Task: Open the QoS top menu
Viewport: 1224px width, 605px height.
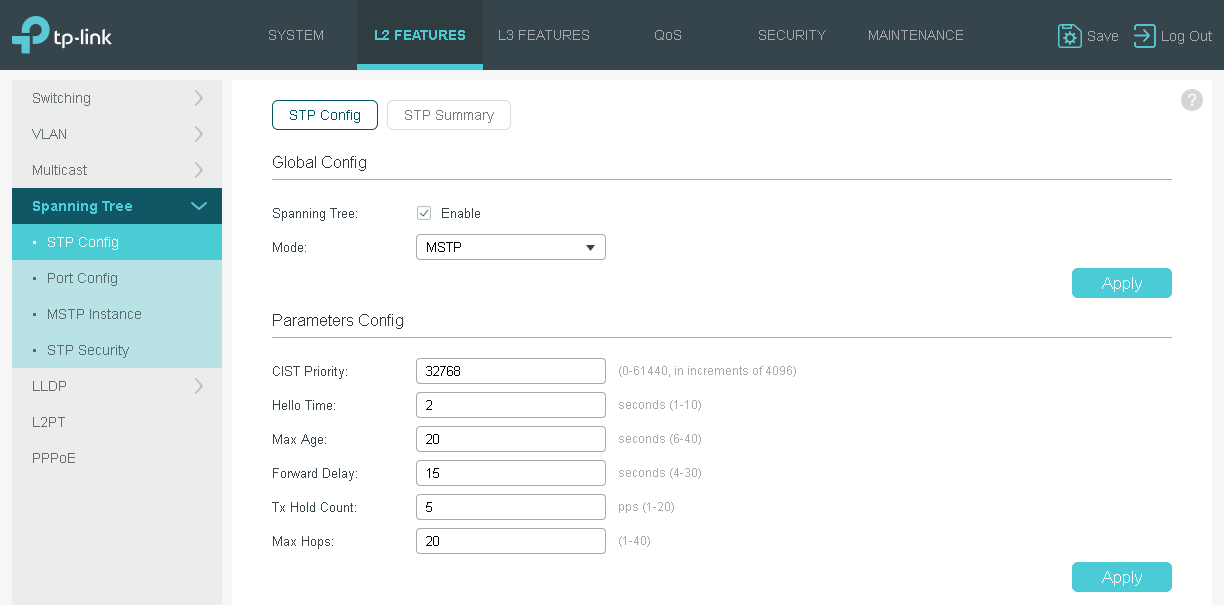Action: 668,35
